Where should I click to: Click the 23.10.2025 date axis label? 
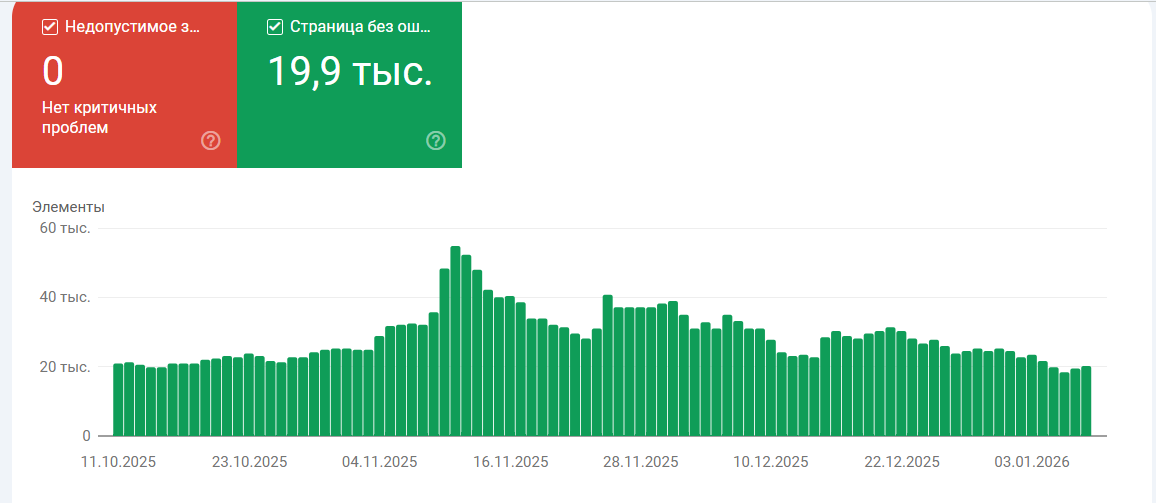point(249,462)
